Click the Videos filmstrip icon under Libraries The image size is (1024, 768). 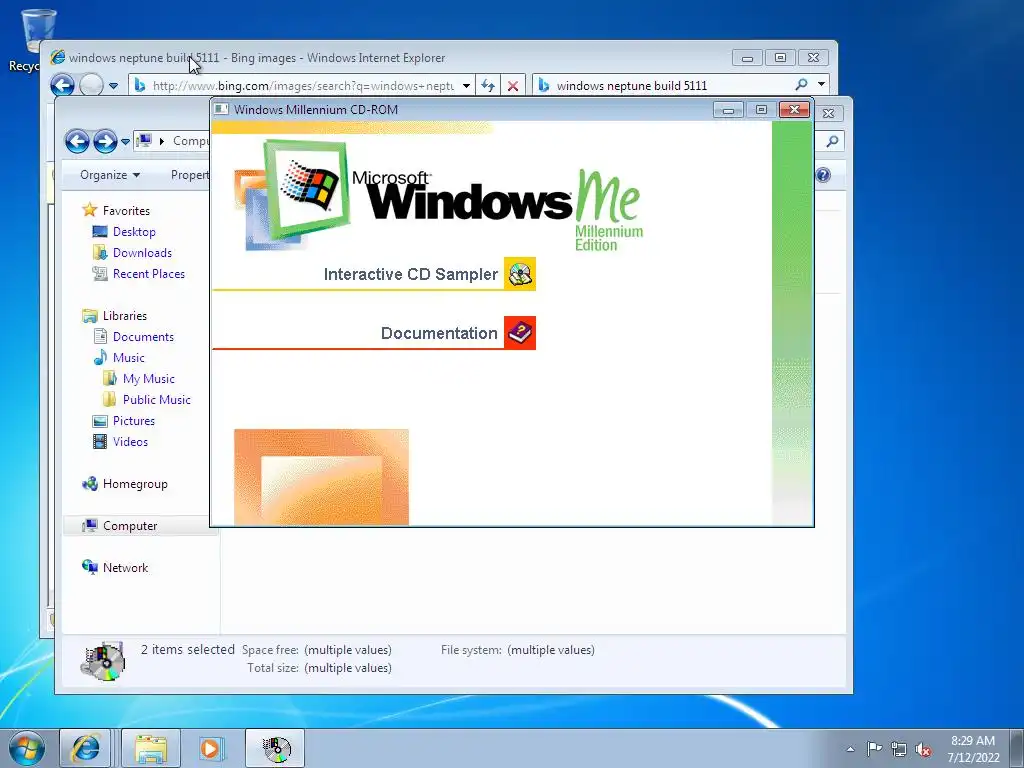[x=100, y=441]
